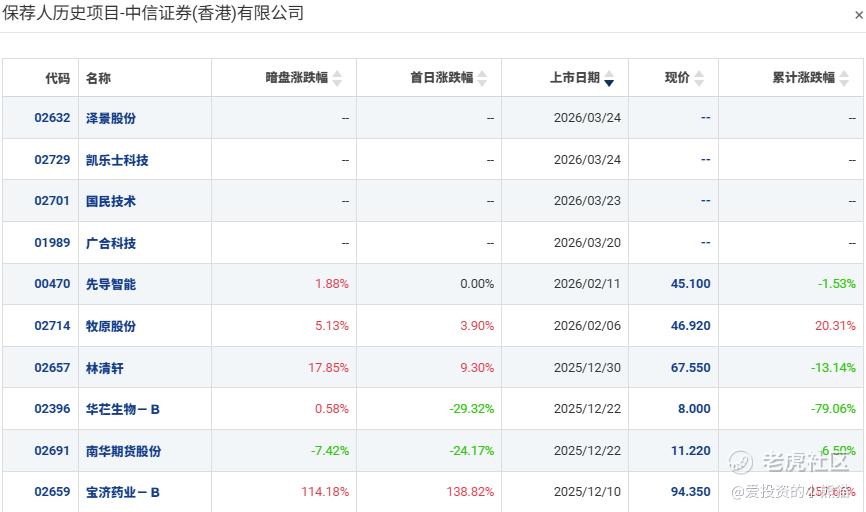Open stock code 02691
This screenshot has width=866, height=512.
click(52, 450)
